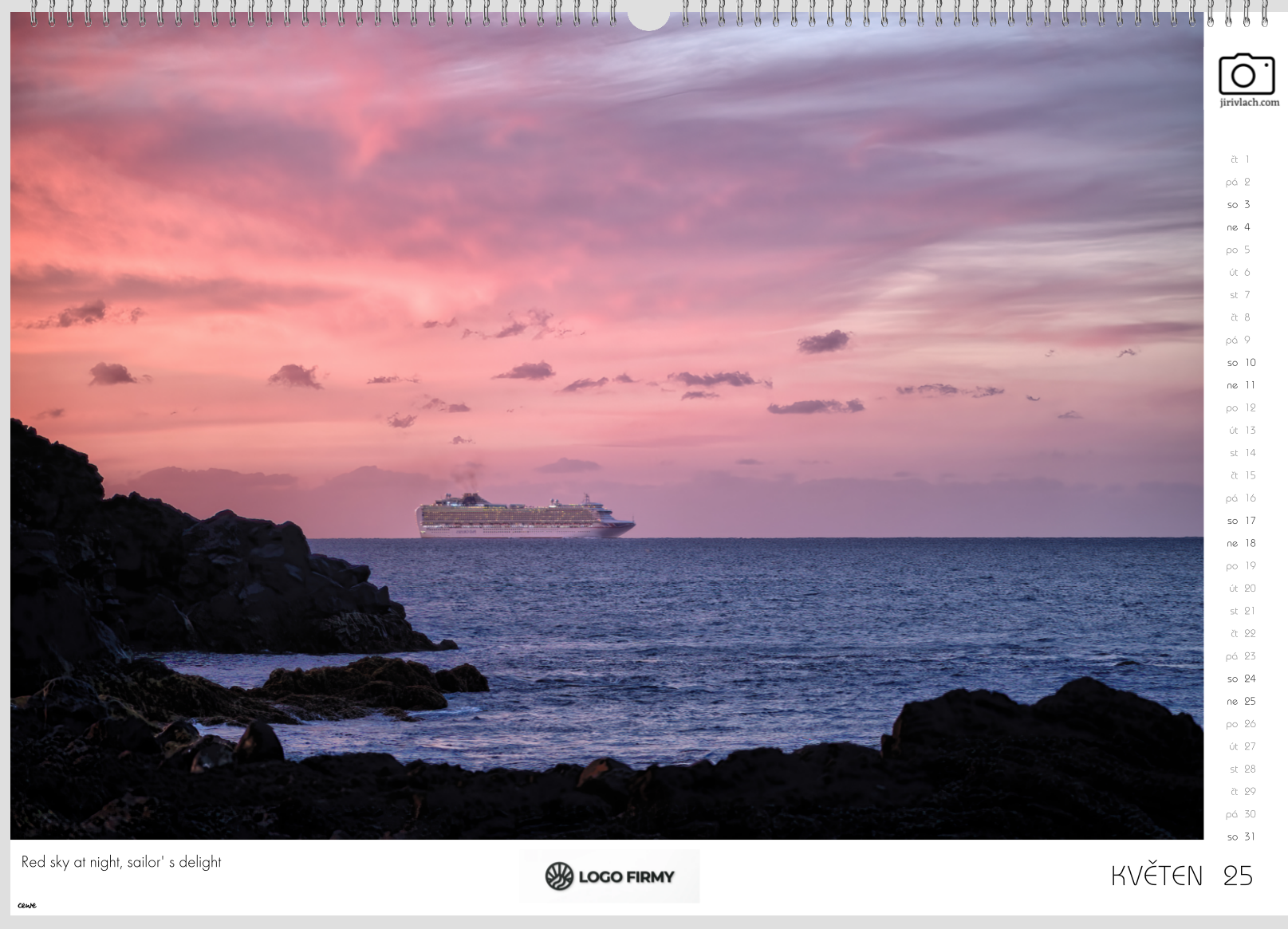Select calendar day 'pá 30'
1288x929 pixels.
(1241, 814)
